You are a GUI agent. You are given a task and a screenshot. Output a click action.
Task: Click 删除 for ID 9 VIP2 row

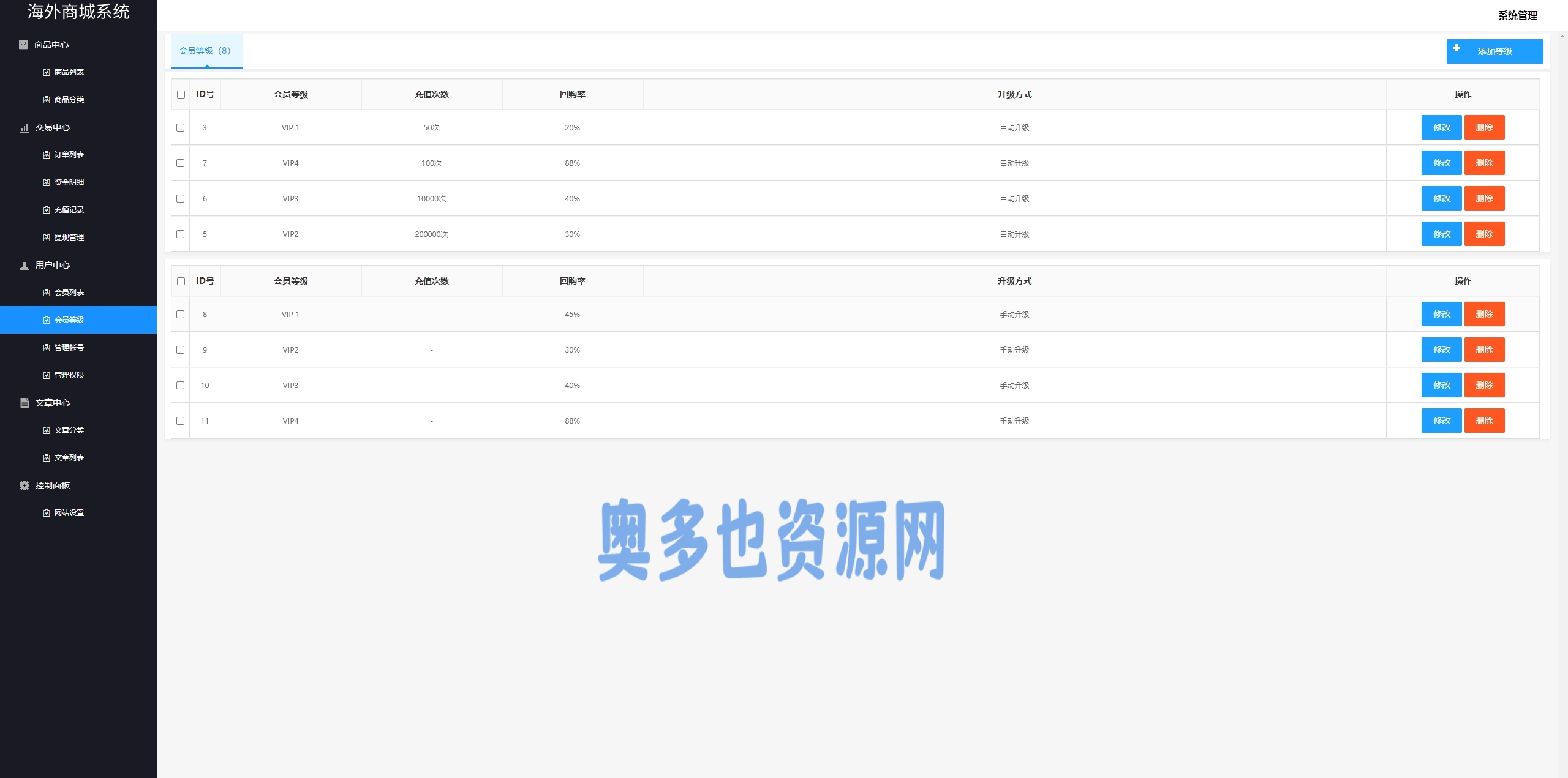[1484, 350]
